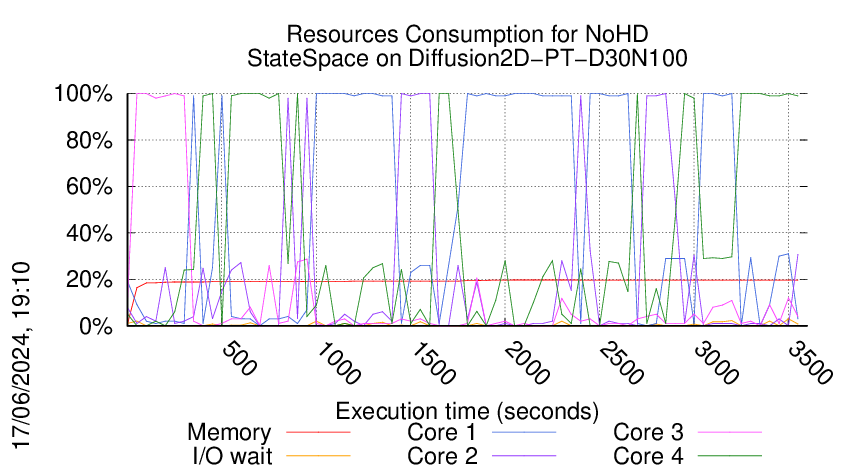Click the 40% y-axis label

(89, 234)
